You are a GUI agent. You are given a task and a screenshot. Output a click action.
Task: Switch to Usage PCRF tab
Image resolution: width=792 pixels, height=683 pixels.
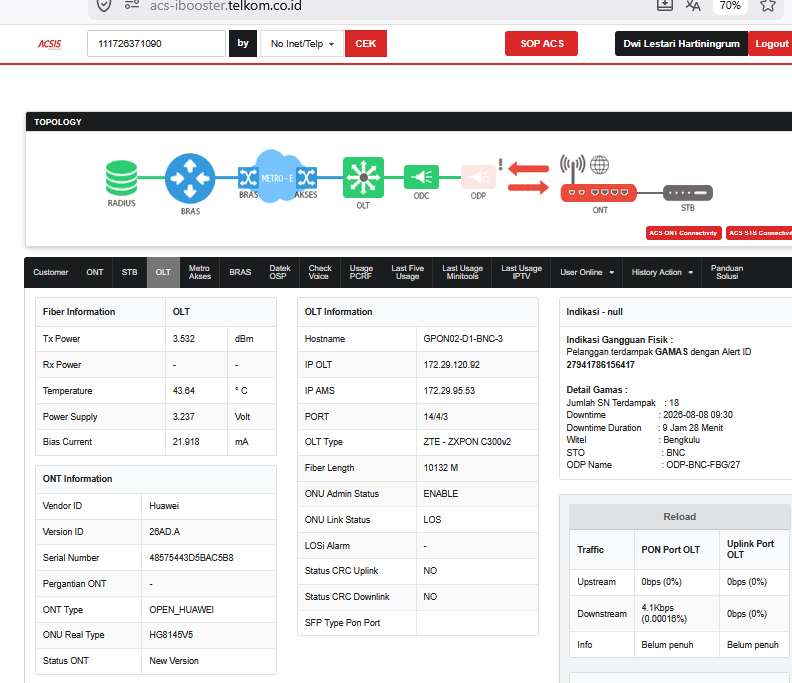[x=361, y=272]
